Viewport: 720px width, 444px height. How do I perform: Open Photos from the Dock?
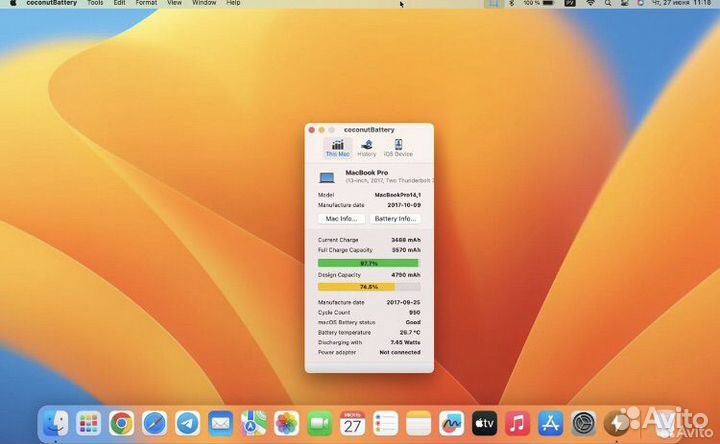pos(287,423)
